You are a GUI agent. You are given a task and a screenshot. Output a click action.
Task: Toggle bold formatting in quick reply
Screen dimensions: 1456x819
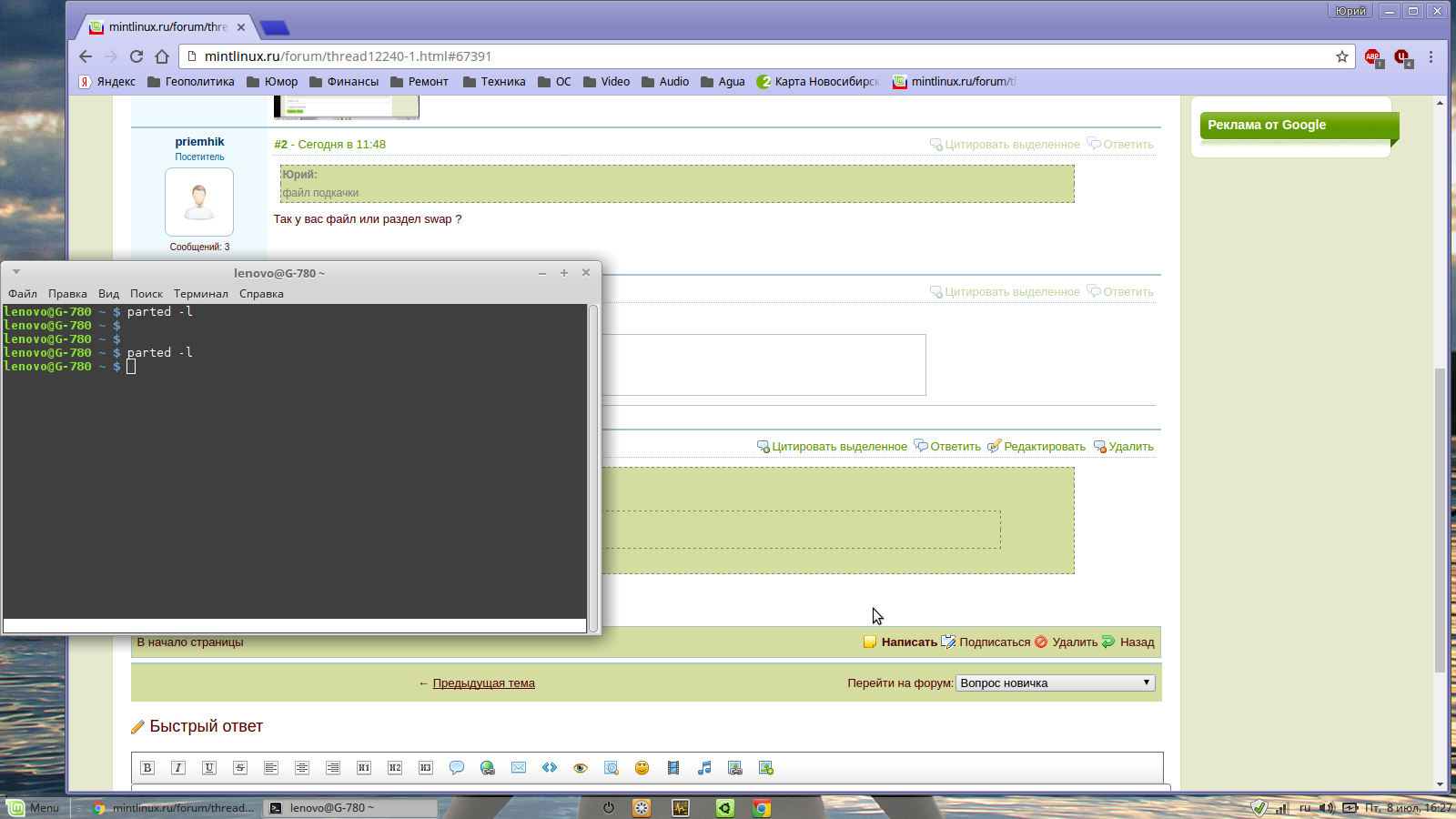(147, 768)
